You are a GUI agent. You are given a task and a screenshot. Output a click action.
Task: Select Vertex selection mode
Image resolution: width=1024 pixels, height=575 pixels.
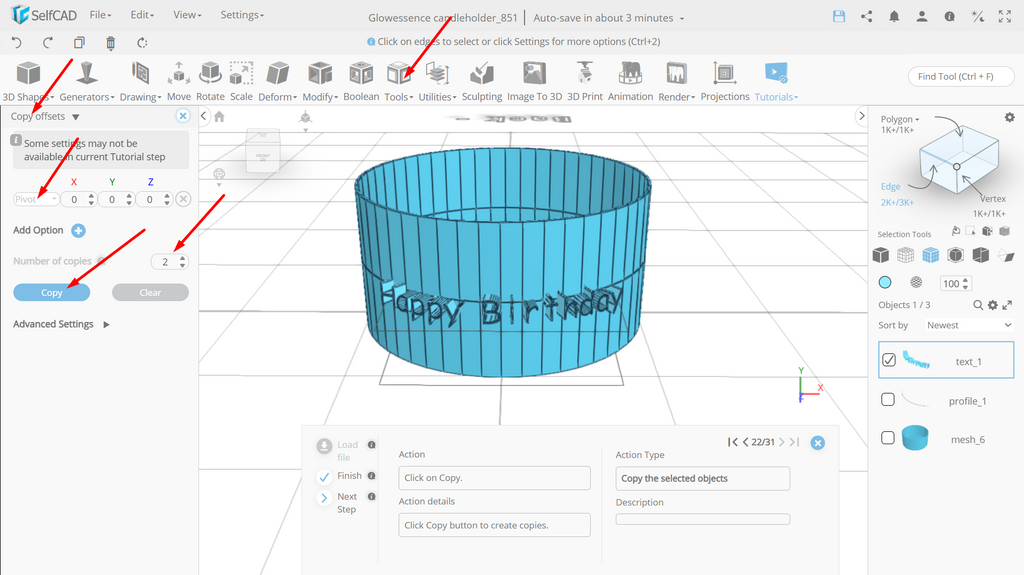pyautogui.click(x=993, y=199)
